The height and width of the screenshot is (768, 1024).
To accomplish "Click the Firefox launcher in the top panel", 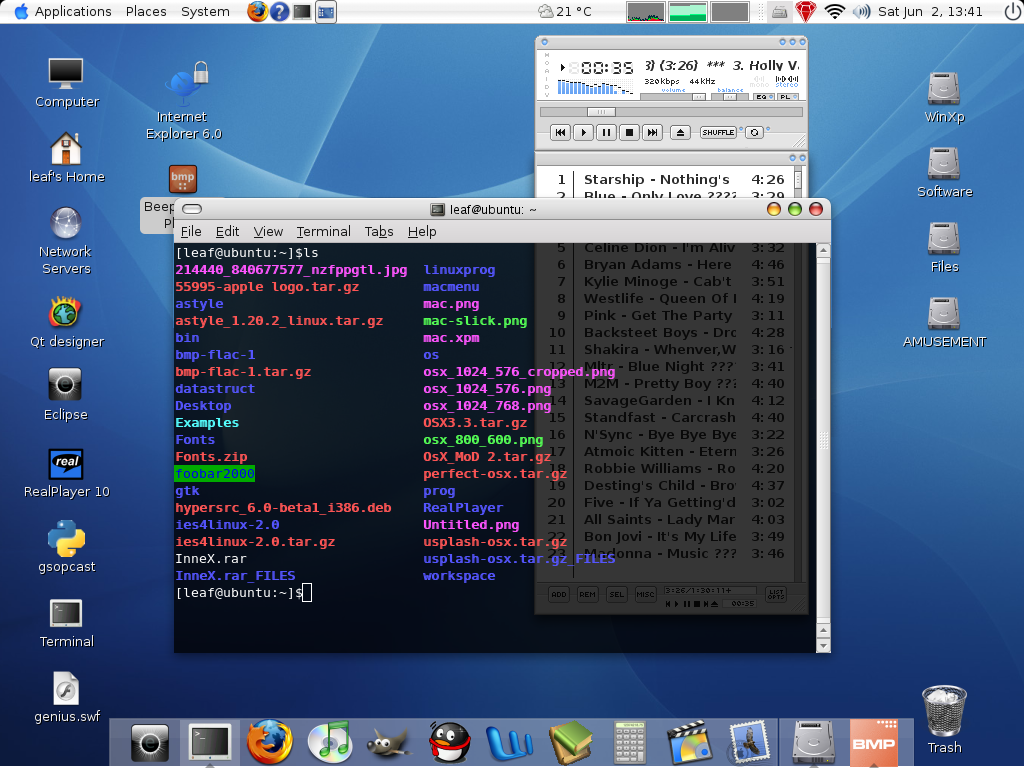I will tap(257, 12).
